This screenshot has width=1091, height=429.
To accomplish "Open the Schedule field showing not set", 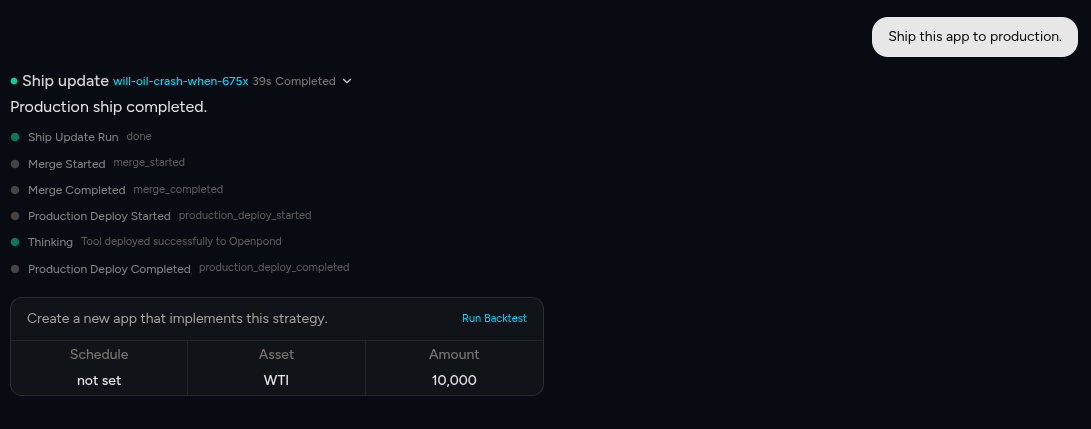I will (x=99, y=380).
